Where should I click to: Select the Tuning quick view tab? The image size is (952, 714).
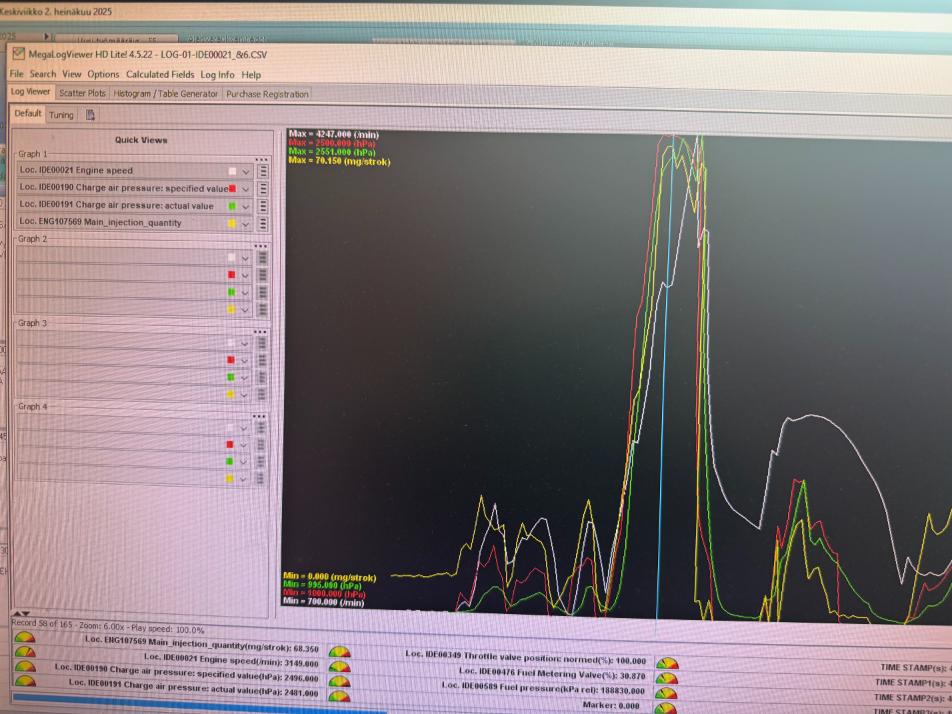61,115
